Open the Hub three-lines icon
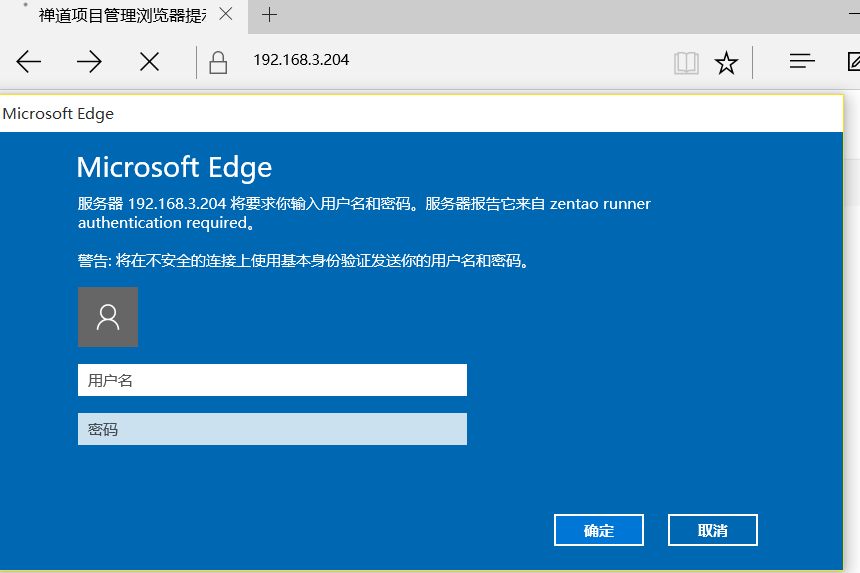 [x=802, y=62]
